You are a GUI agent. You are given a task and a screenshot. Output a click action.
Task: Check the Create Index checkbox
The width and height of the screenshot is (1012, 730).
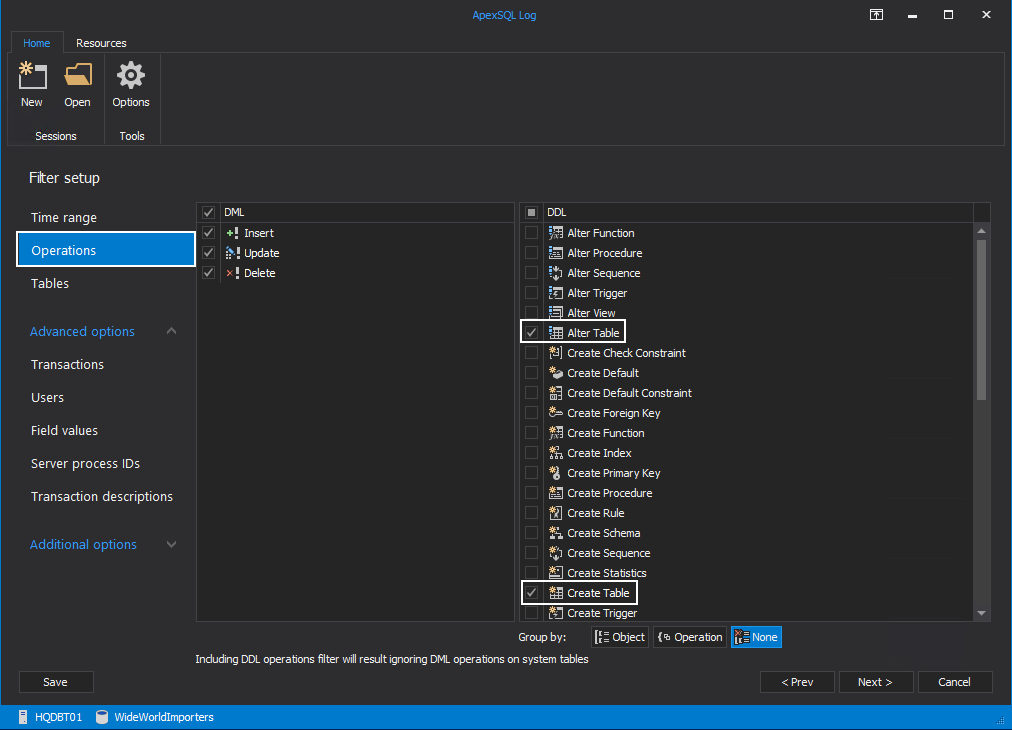tap(531, 453)
